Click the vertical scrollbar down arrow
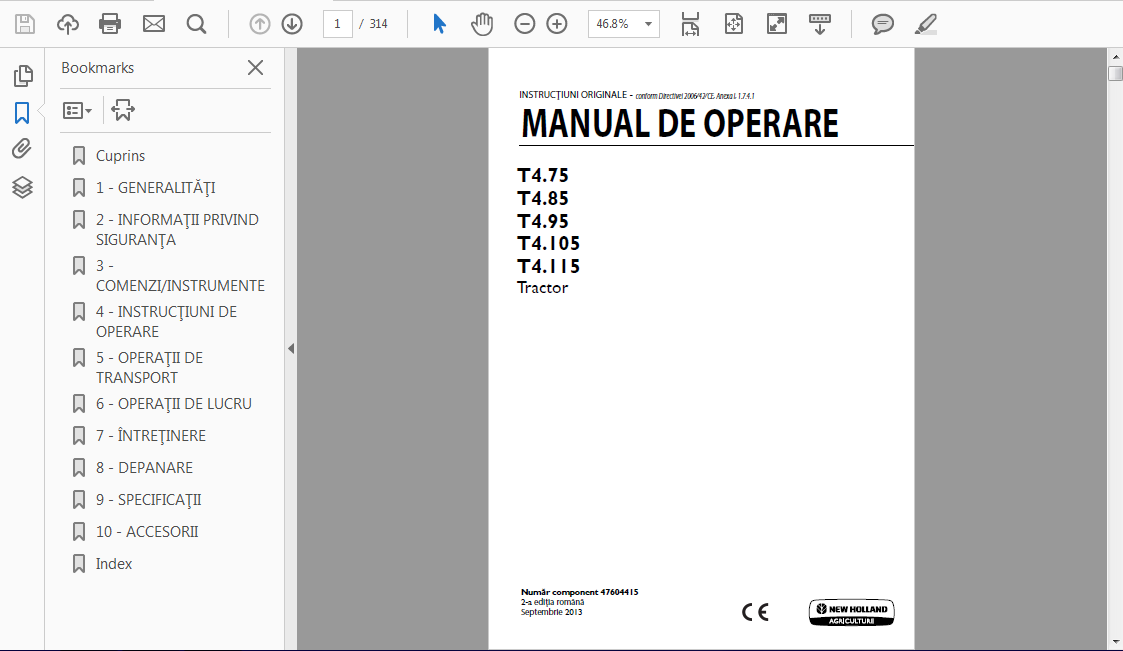 [x=1115, y=642]
